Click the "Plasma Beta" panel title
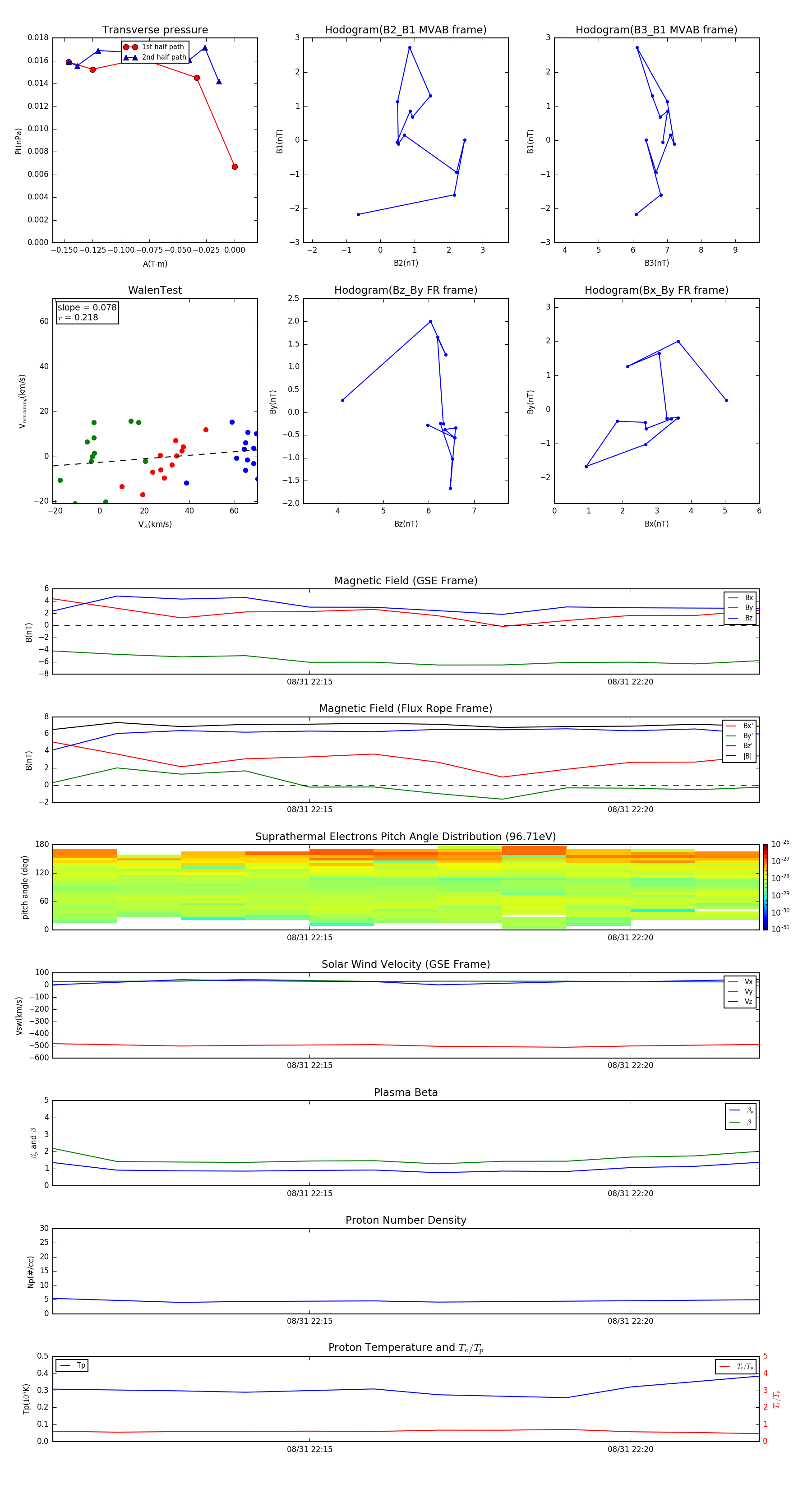Viewport: 812px width, 1489px height. click(406, 1093)
